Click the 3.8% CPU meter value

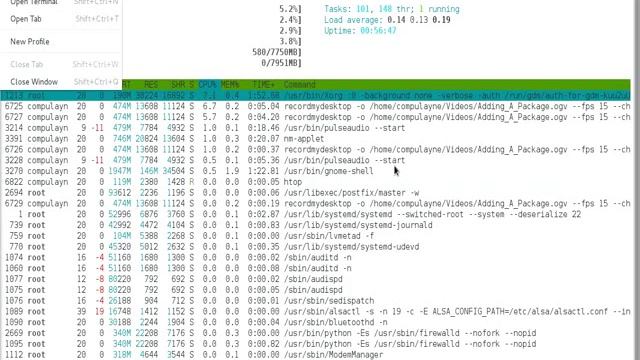(x=290, y=42)
